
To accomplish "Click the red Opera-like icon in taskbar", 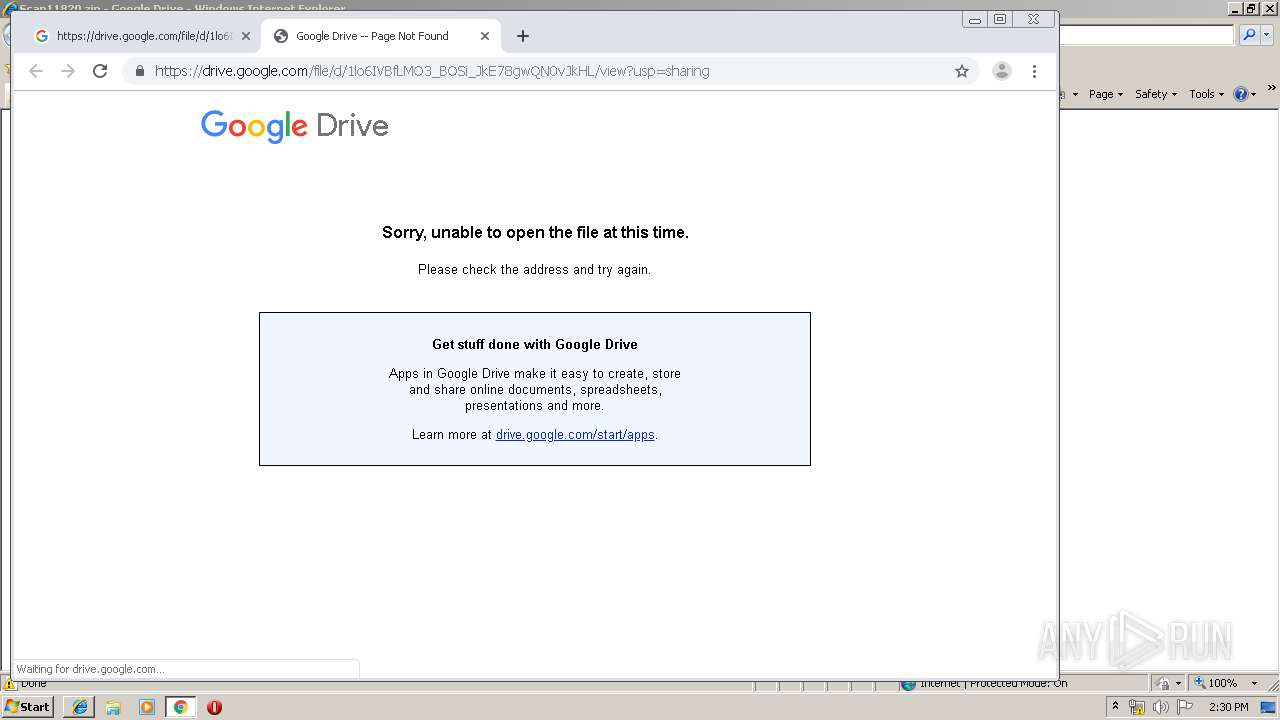I will pyautogui.click(x=214, y=707).
